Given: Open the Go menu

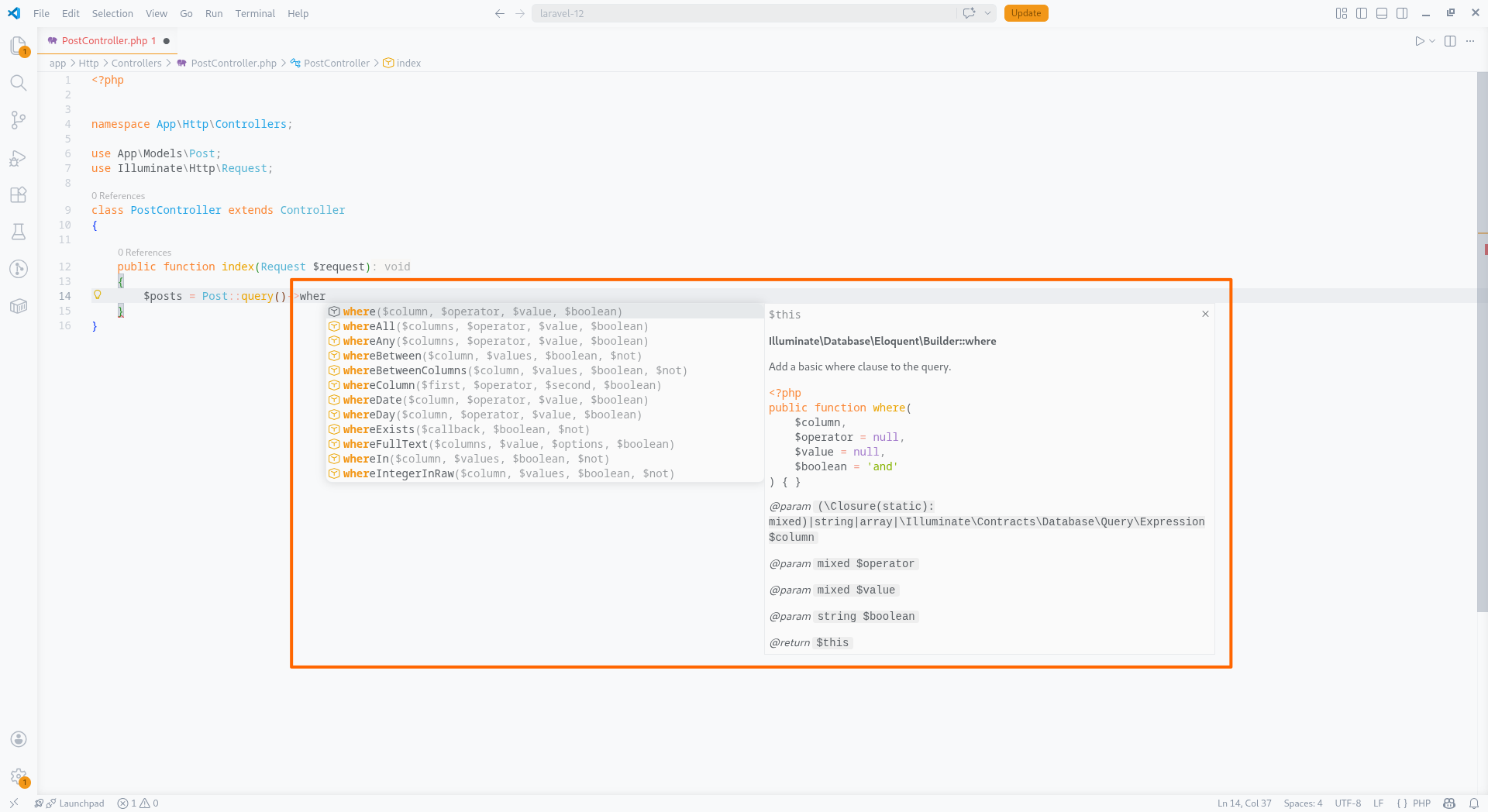Looking at the screenshot, I should coord(186,13).
